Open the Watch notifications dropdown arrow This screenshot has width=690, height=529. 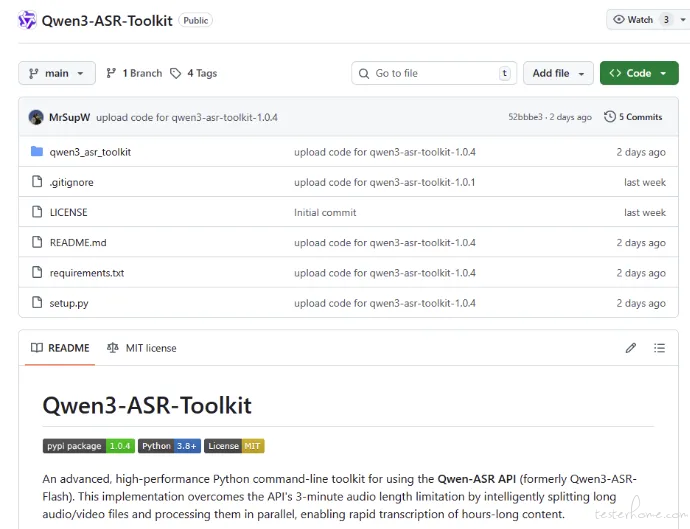[x=684, y=20]
